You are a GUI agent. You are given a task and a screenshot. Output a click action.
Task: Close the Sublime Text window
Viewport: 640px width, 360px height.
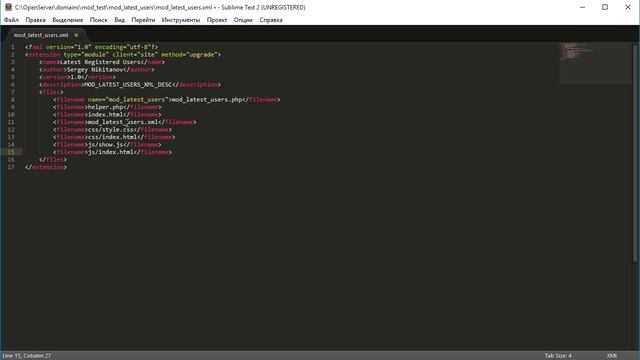tap(628, 7)
